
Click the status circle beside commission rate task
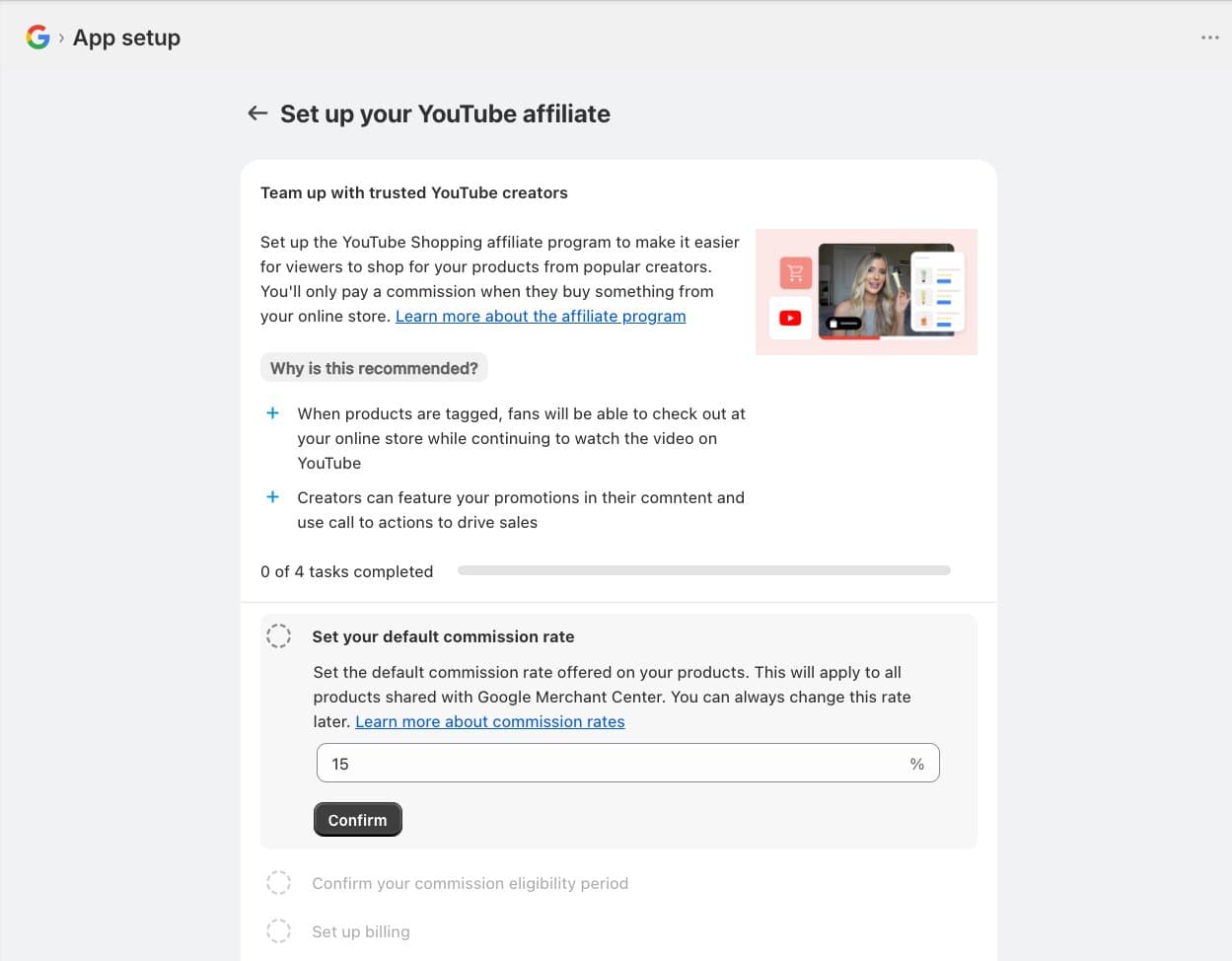279,635
